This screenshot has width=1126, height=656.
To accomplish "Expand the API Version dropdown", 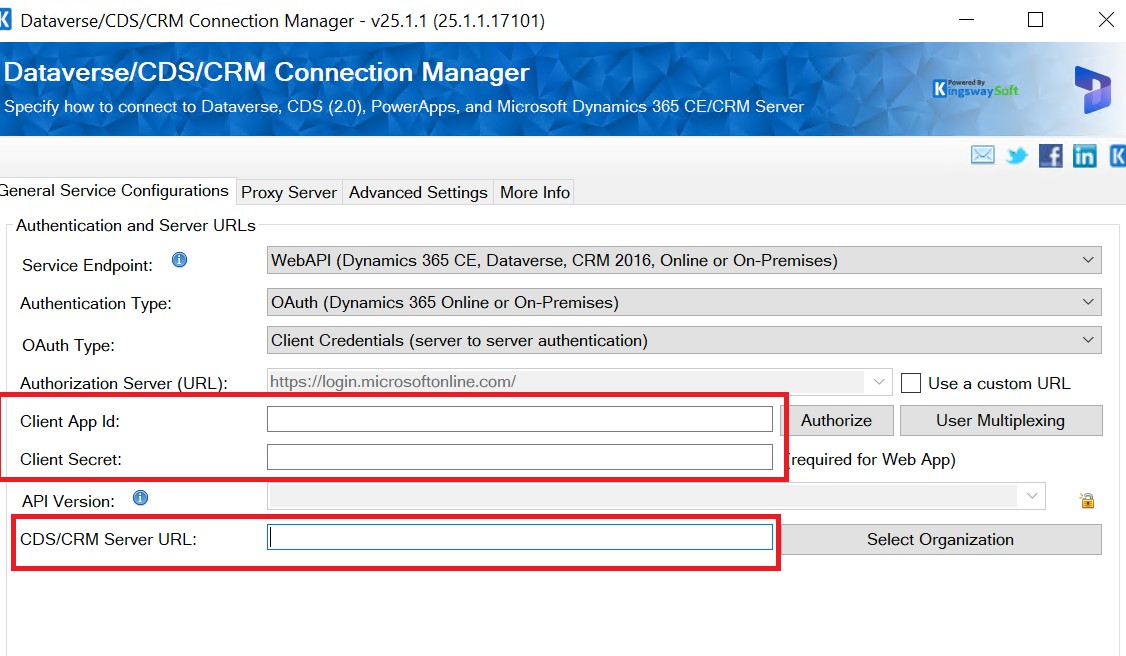I will coord(1032,496).
